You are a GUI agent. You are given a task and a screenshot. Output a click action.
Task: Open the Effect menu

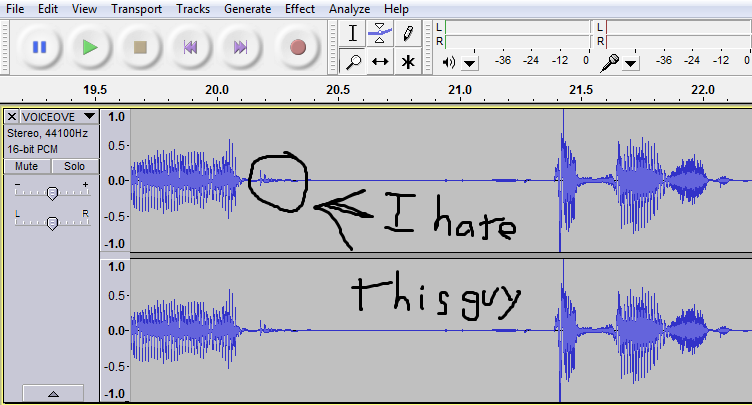tap(299, 9)
